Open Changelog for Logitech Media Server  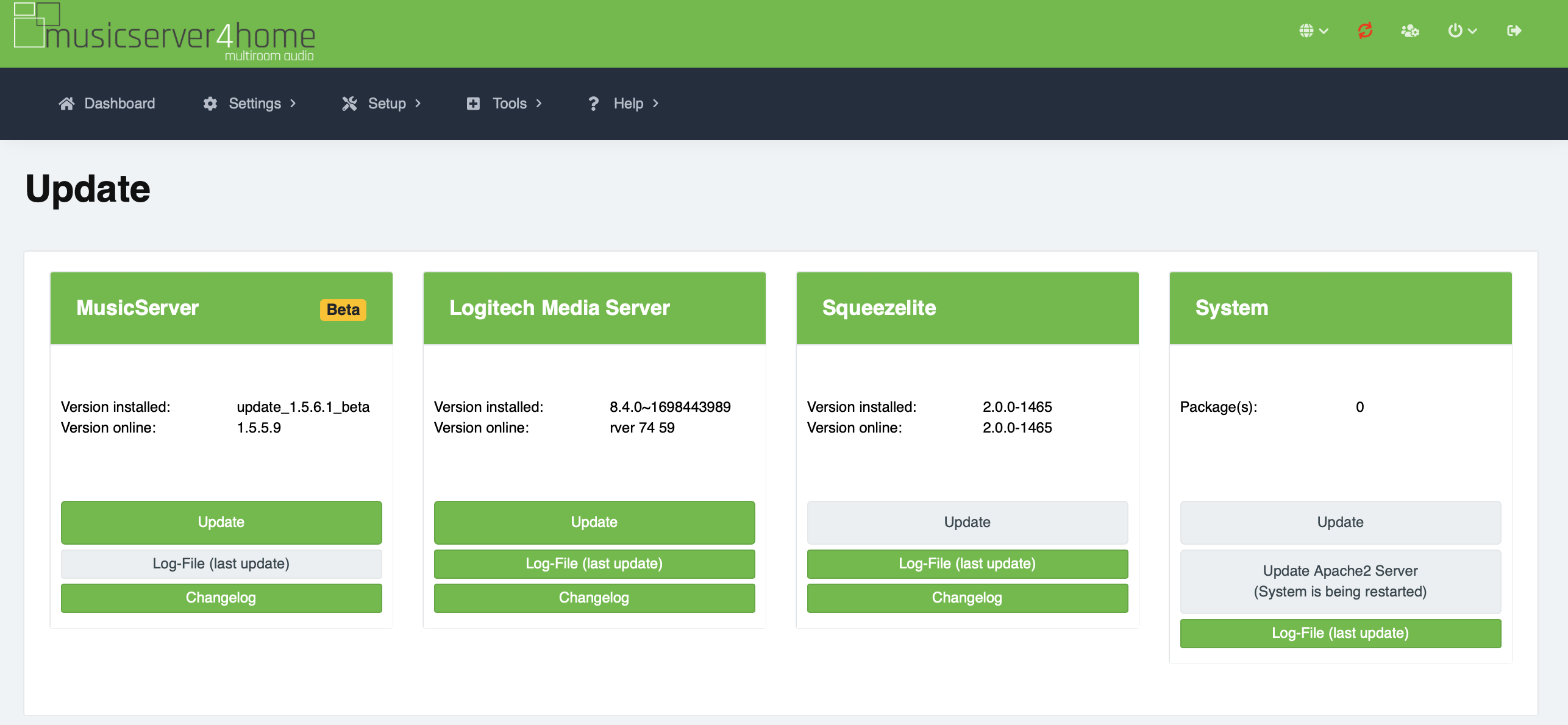coord(594,598)
